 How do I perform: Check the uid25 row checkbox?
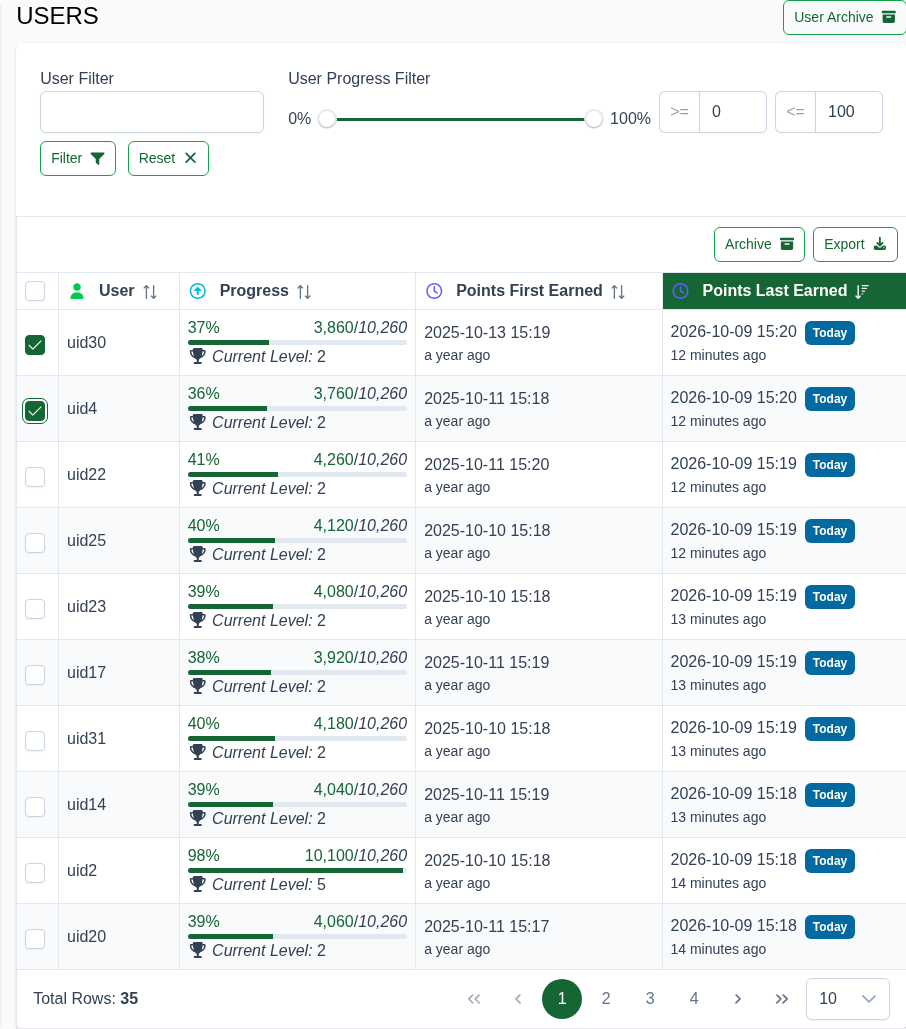tap(35, 543)
